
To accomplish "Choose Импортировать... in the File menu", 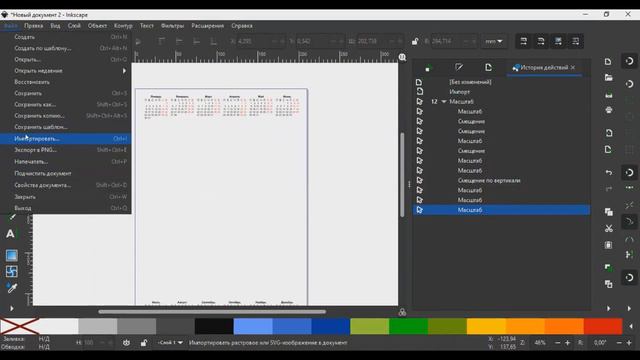I will [x=65, y=139].
